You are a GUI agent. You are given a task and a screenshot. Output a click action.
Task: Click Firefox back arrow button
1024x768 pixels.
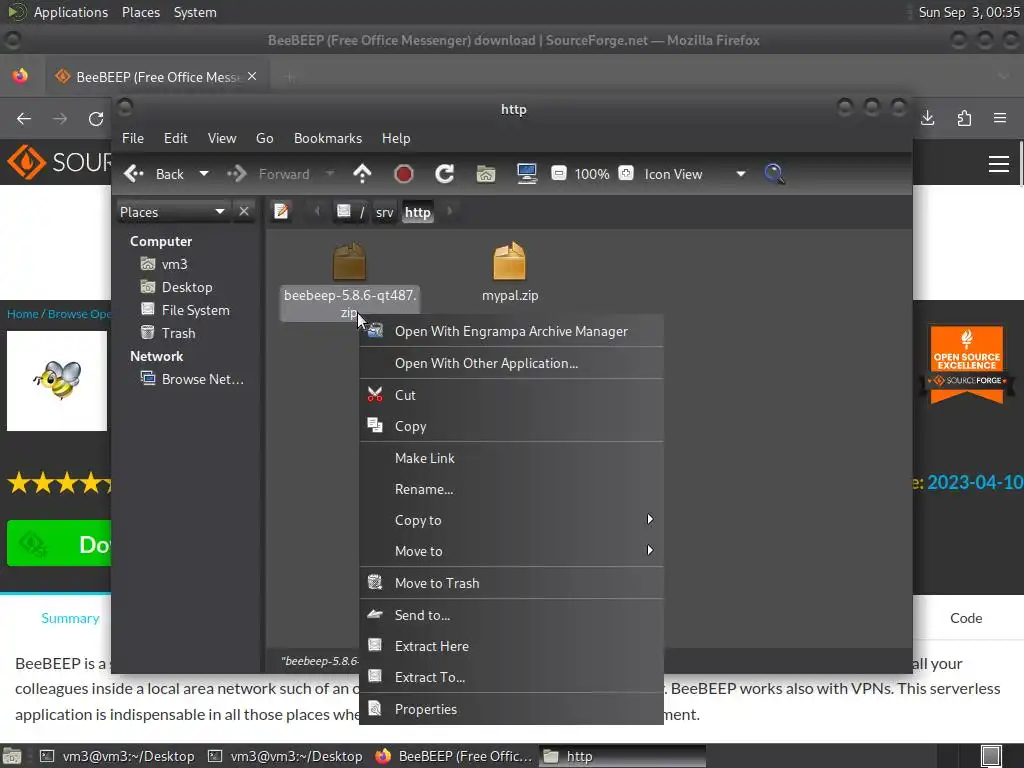pos(24,119)
